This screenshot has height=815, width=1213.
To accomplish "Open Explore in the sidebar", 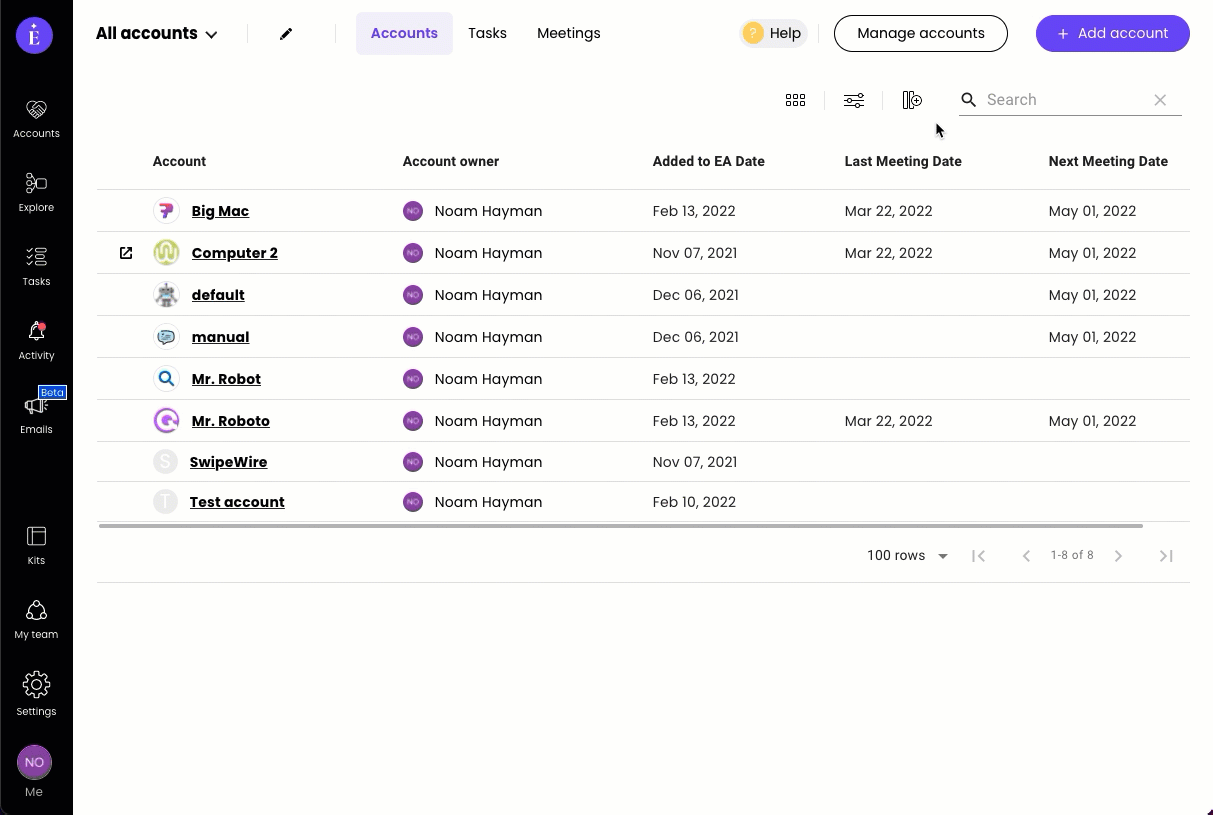I will (36, 191).
